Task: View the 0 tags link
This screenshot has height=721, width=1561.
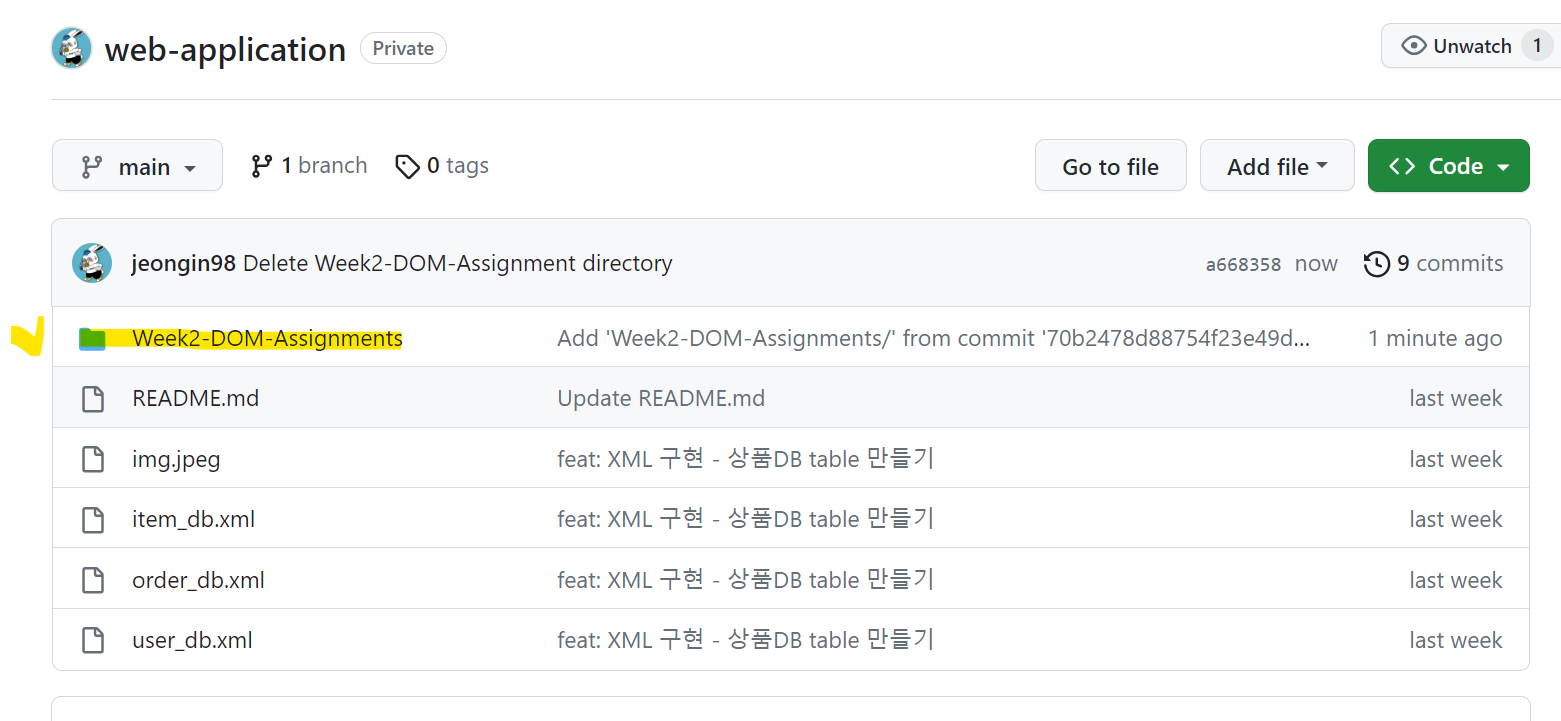Action: point(442,166)
